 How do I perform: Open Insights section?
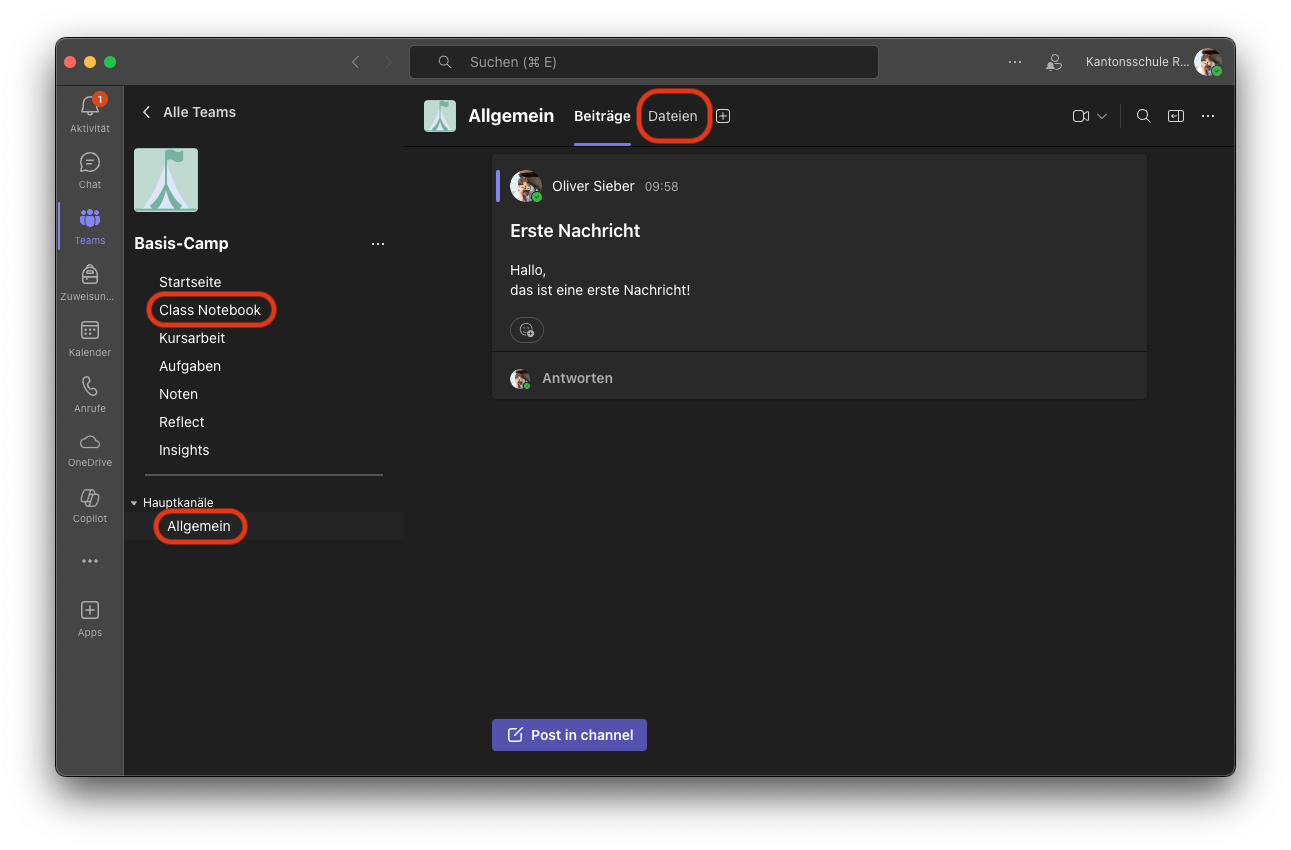pos(184,450)
